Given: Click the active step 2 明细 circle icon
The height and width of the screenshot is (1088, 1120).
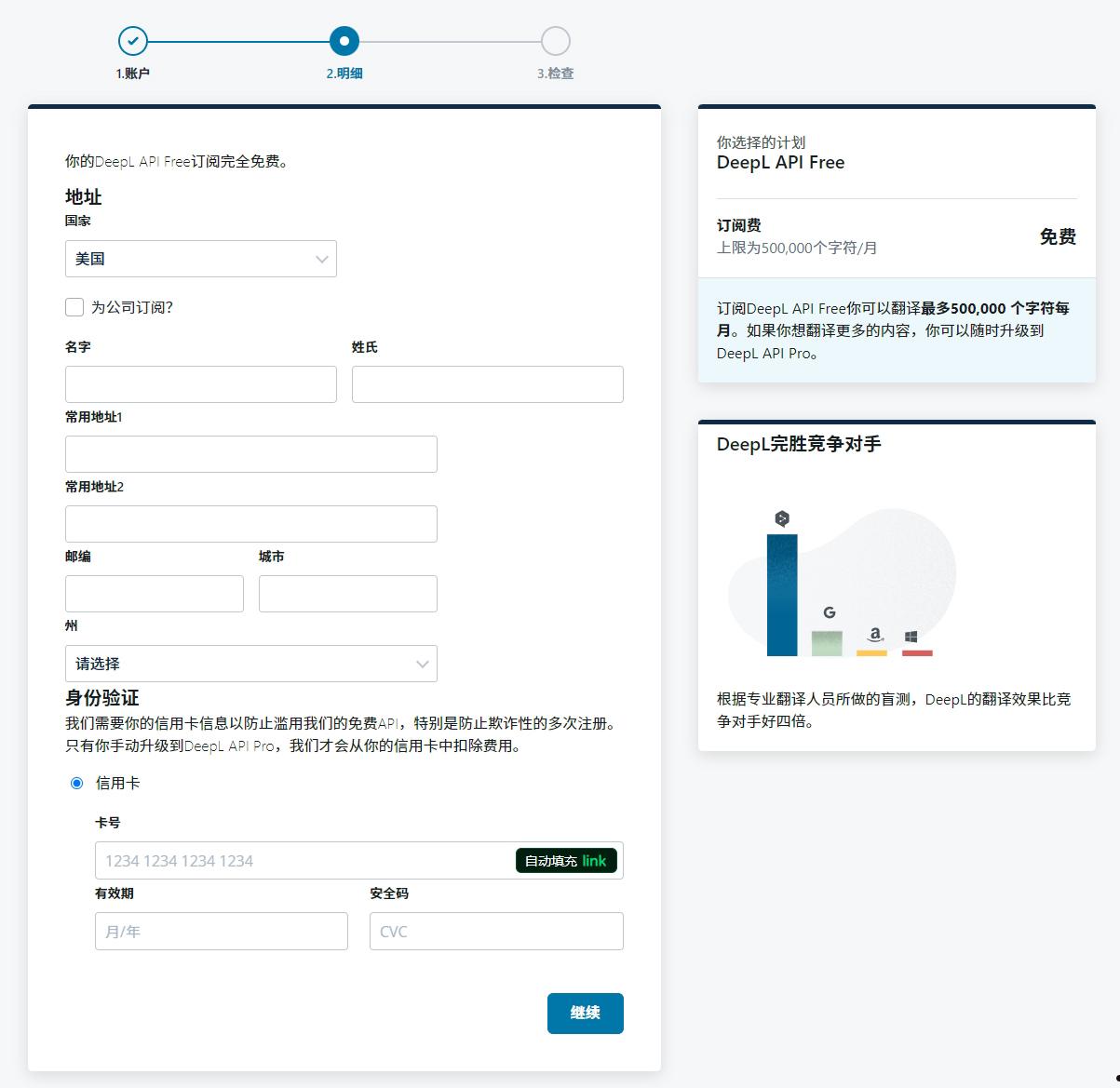Looking at the screenshot, I should click(x=344, y=41).
